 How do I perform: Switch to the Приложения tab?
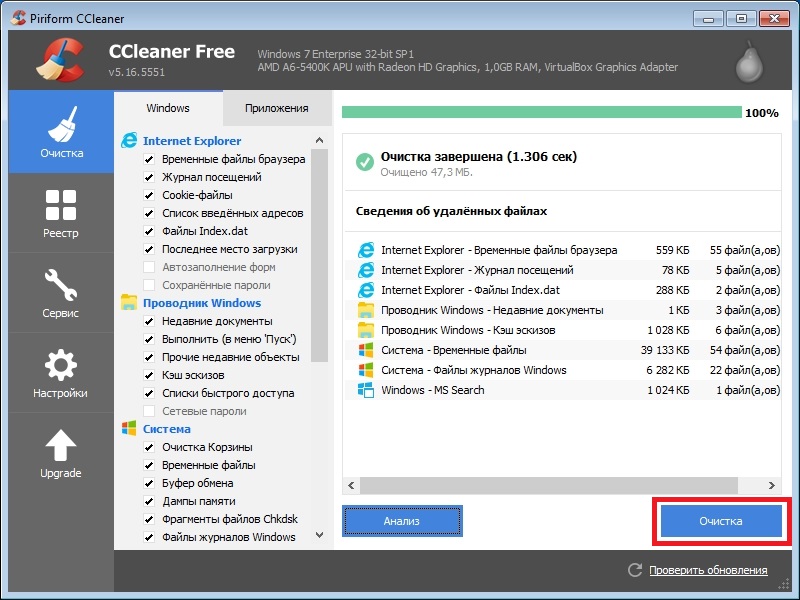tap(277, 108)
